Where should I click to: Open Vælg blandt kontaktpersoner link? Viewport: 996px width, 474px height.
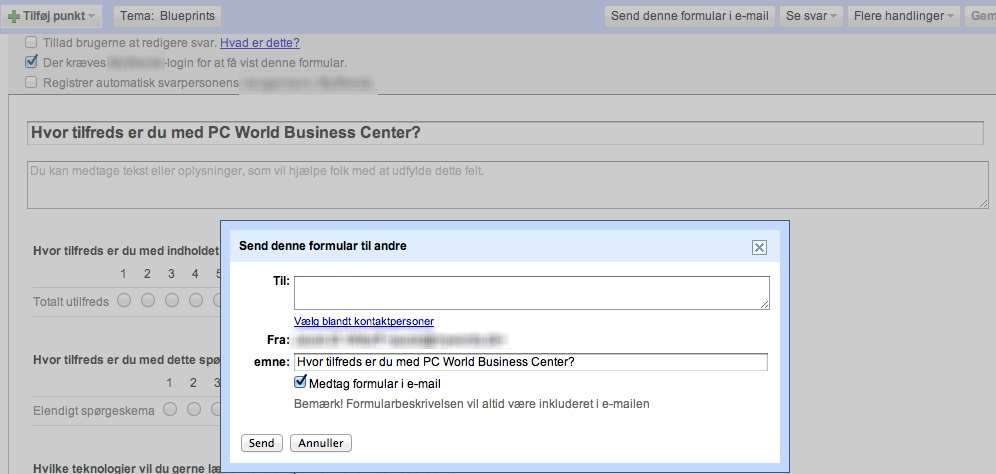click(364, 321)
